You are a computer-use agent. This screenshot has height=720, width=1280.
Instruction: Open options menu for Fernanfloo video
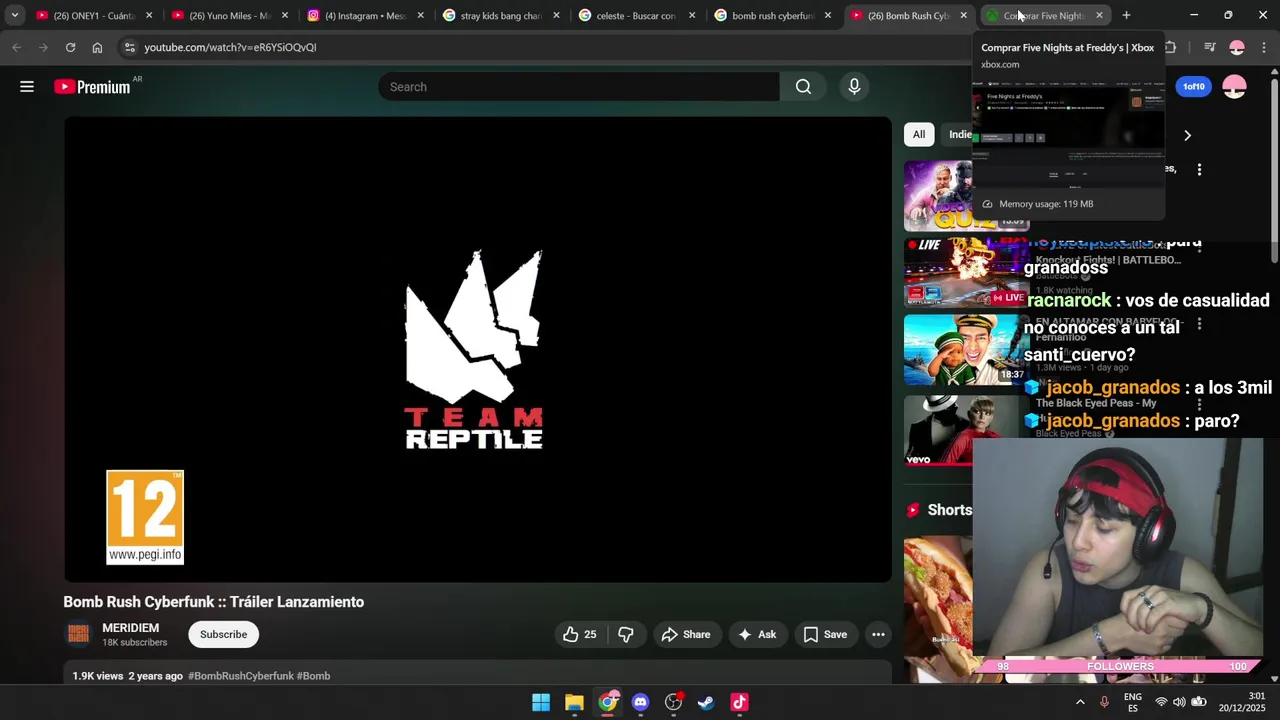(x=1199, y=324)
